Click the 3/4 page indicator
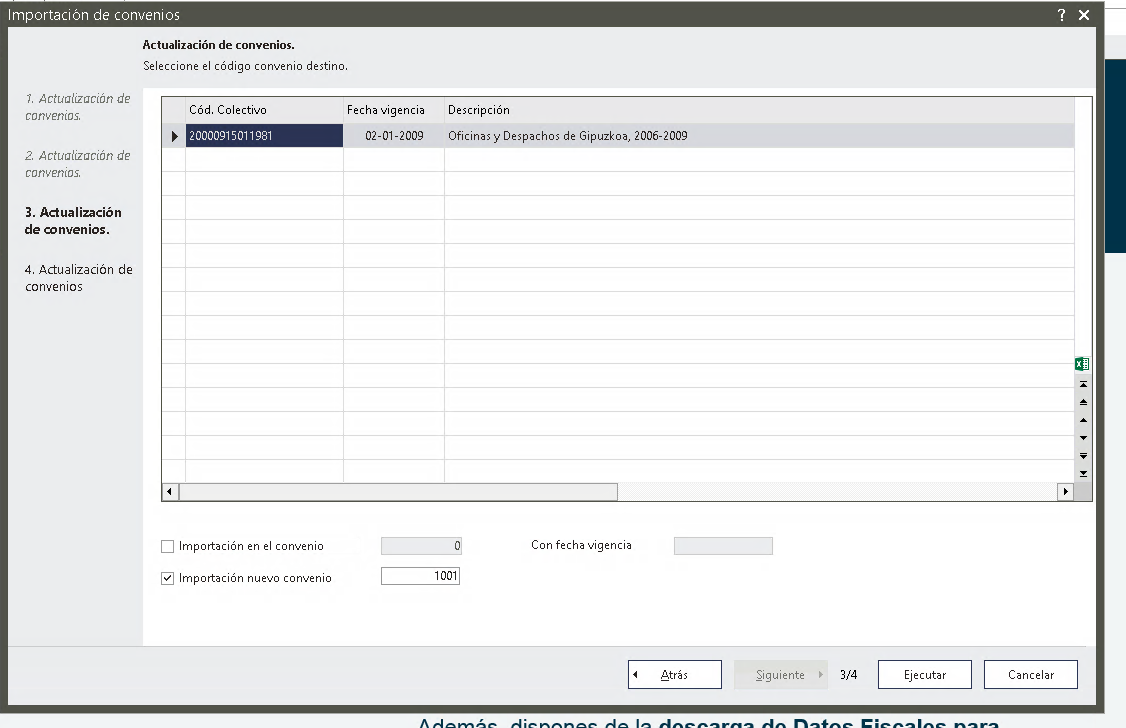Image resolution: width=1126 pixels, height=728 pixels. (848, 675)
